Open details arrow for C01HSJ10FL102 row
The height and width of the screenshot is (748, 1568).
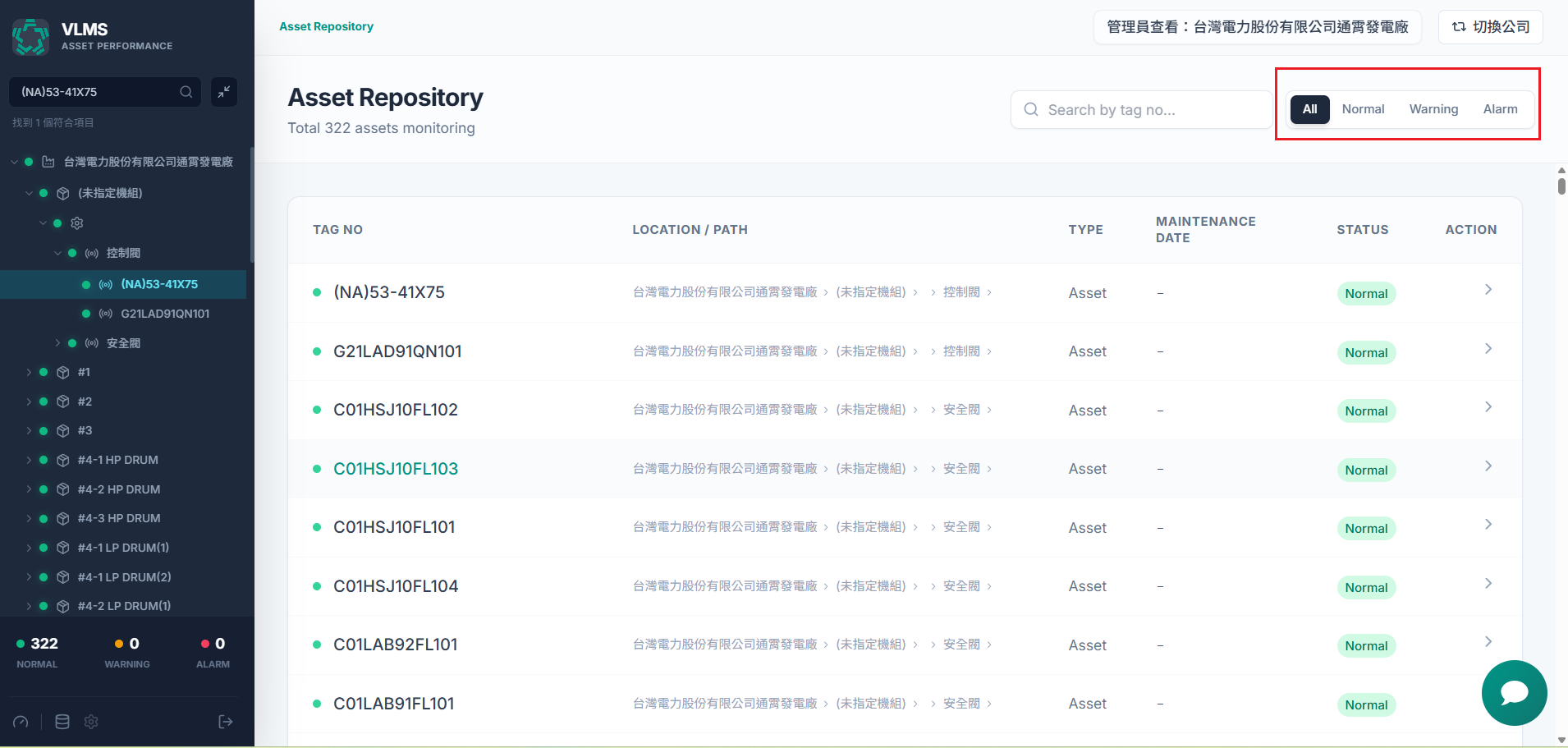[1488, 407]
